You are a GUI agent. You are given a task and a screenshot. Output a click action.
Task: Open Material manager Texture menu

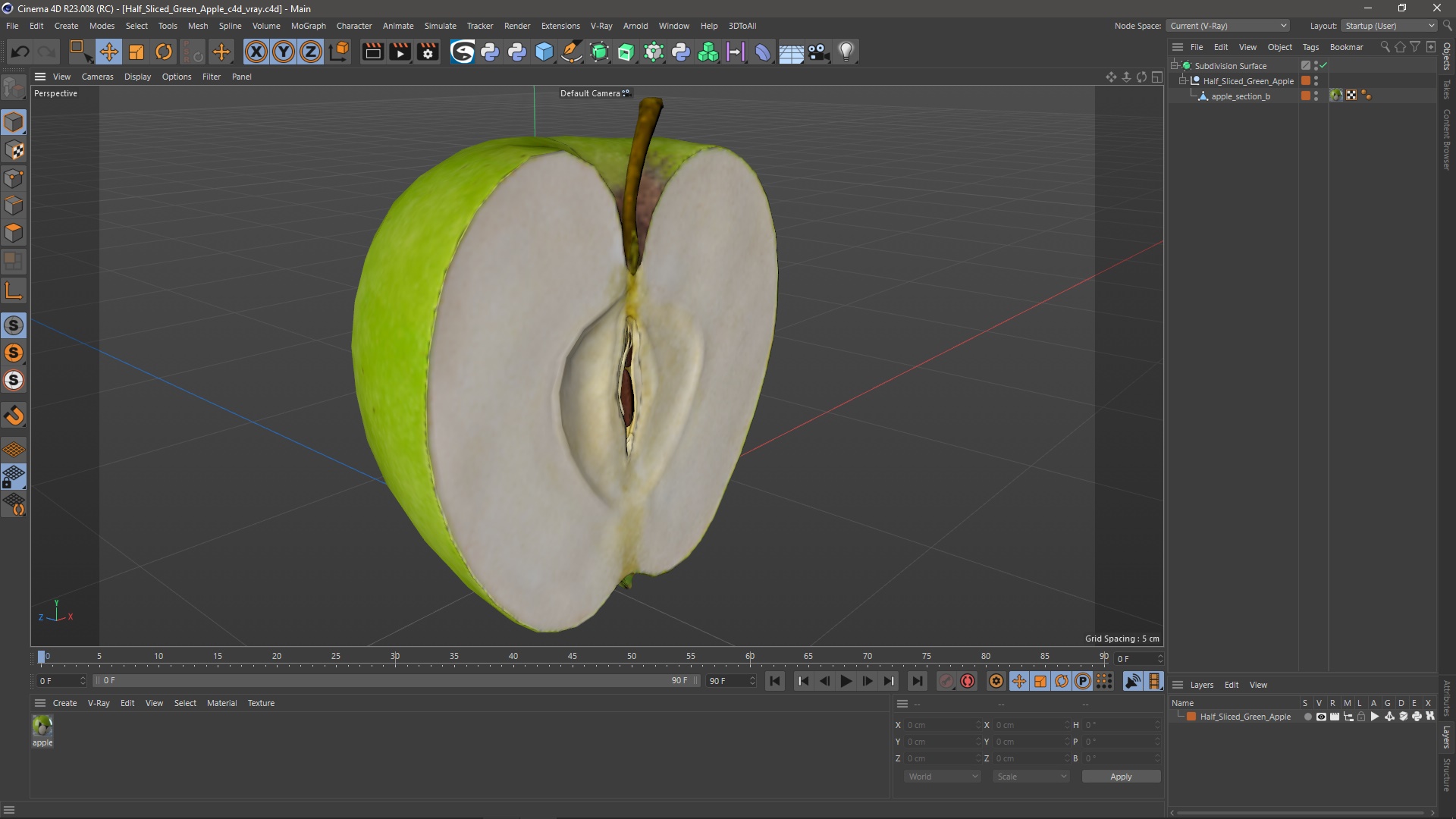pyautogui.click(x=261, y=703)
